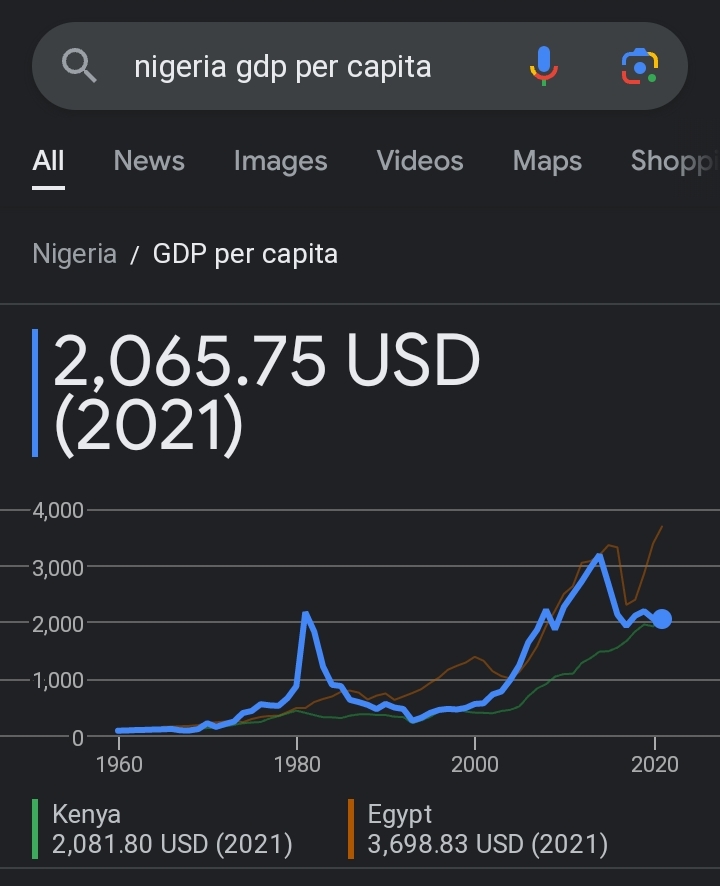The width and height of the screenshot is (720, 886).
Task: Tap the 2,065.75 USD headline value
Action: coord(266,361)
